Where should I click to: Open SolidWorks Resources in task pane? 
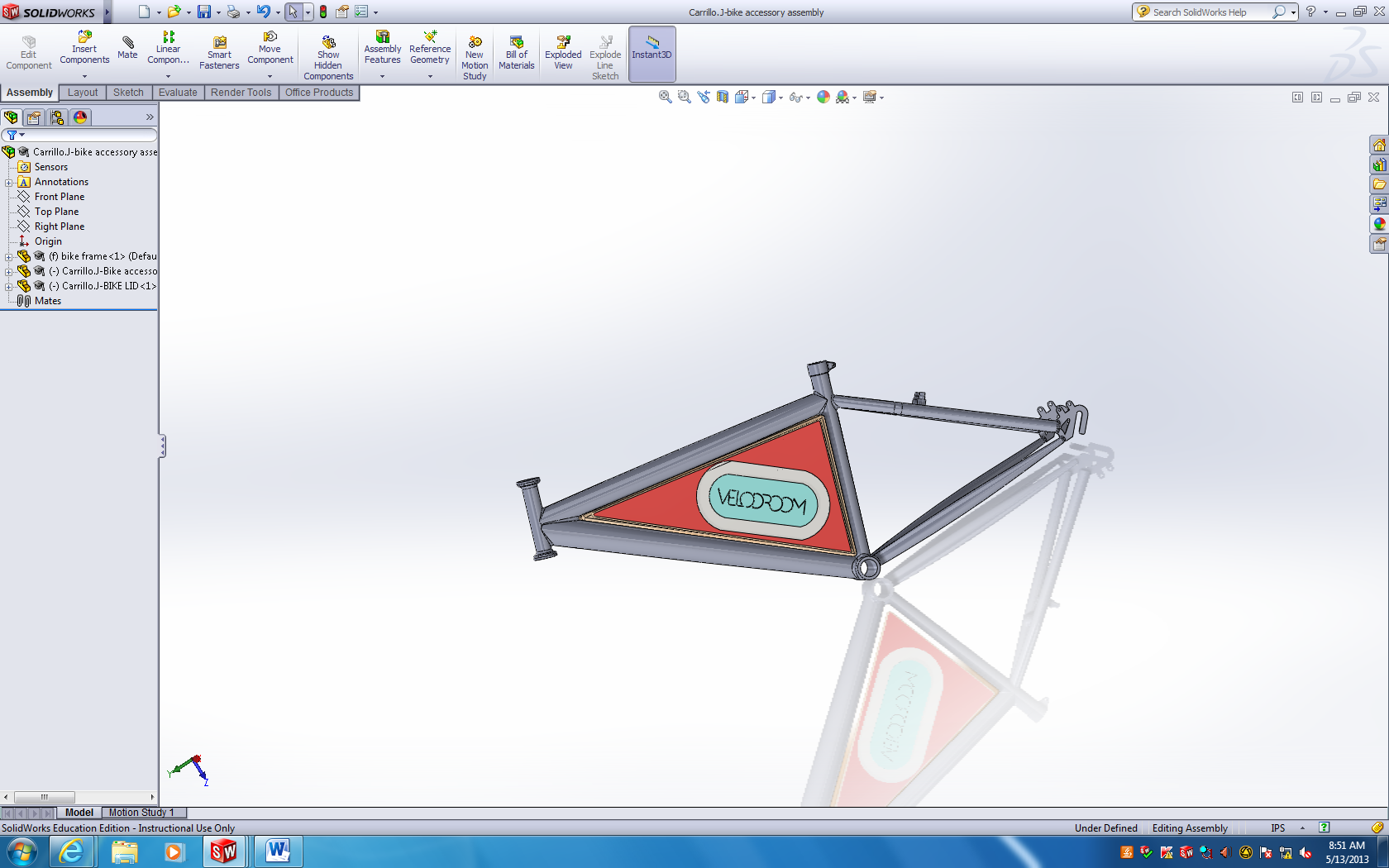1379,145
